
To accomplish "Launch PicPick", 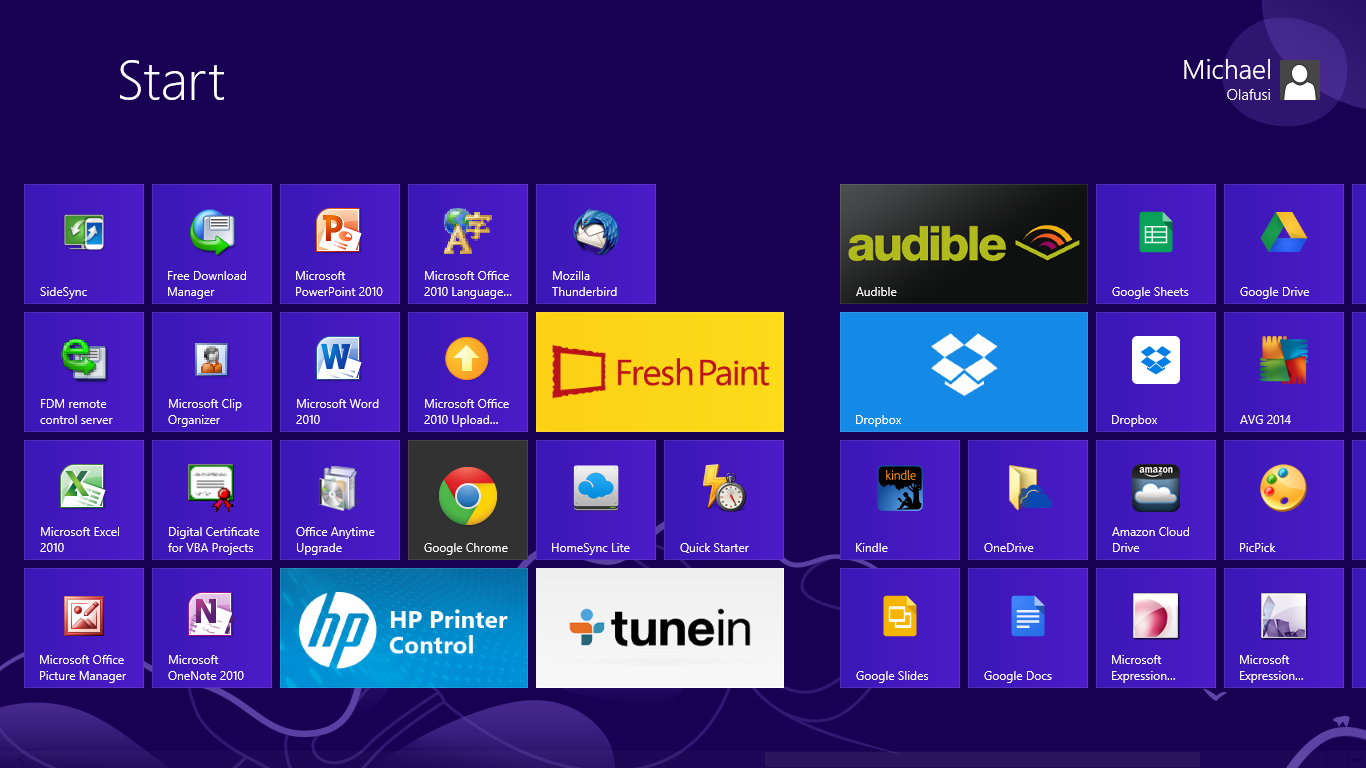I will click(1284, 500).
